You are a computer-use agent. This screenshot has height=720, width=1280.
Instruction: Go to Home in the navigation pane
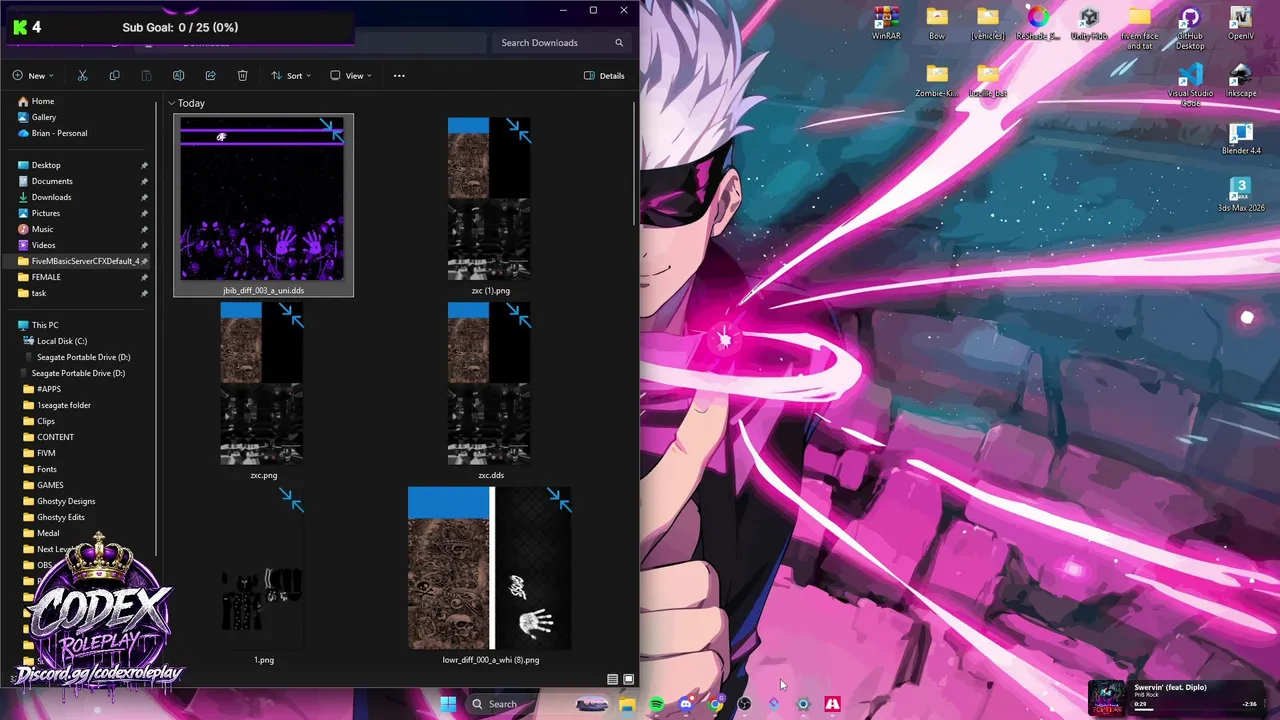[x=34, y=101]
